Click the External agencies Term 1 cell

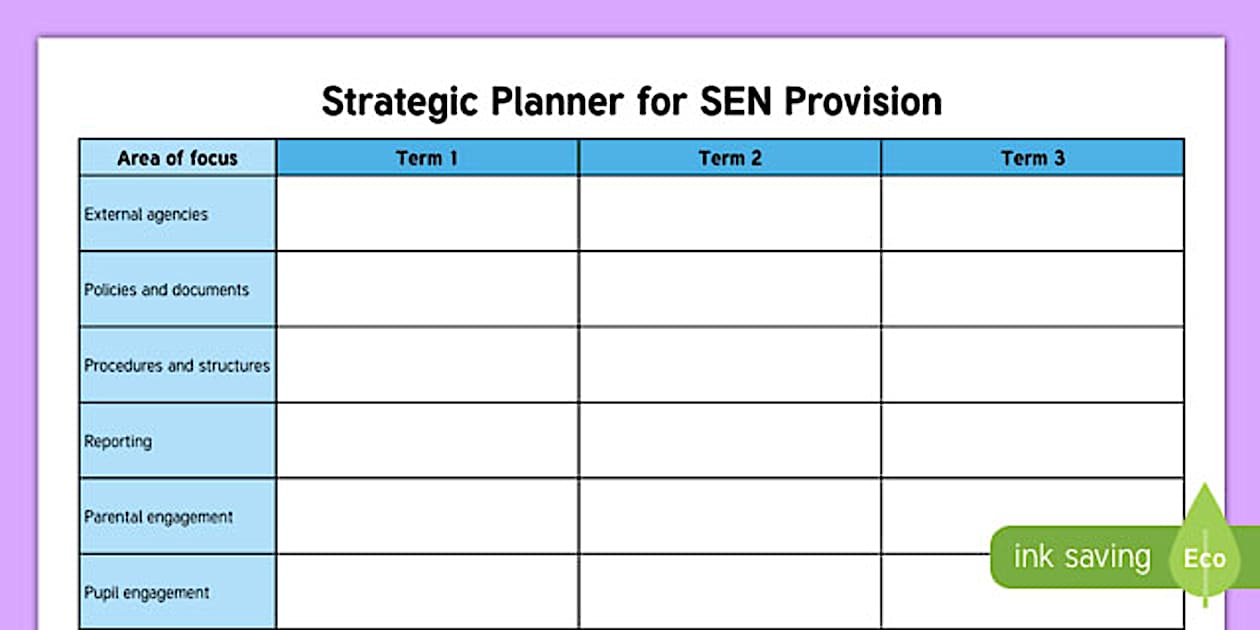click(427, 214)
